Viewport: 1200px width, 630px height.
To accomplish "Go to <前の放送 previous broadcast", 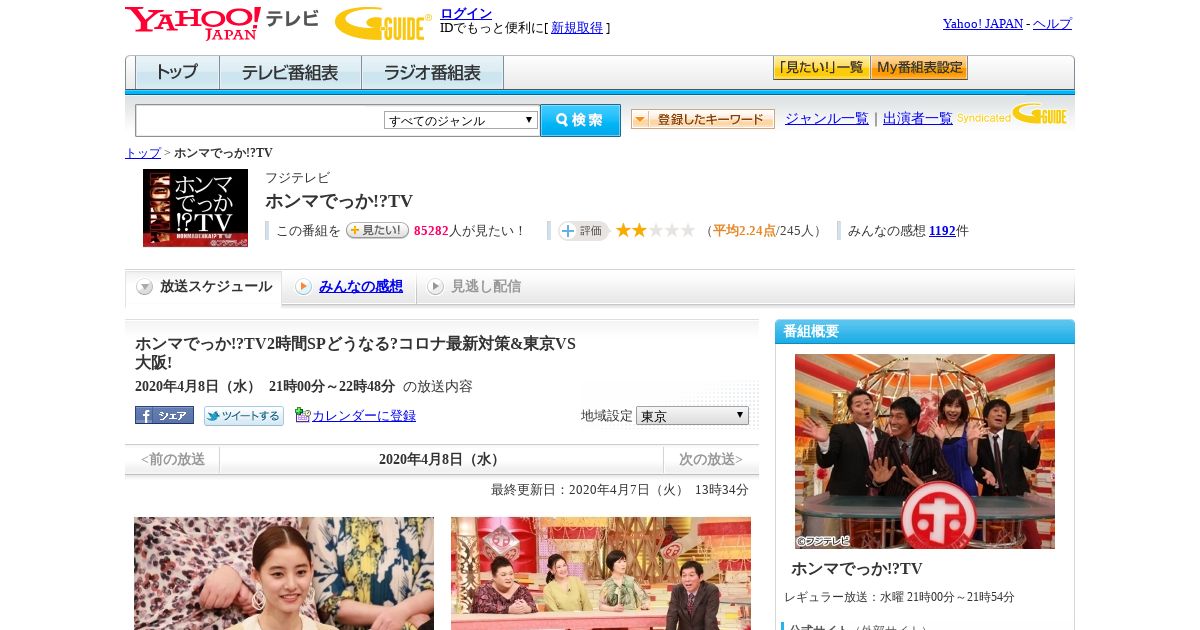I will click(173, 460).
